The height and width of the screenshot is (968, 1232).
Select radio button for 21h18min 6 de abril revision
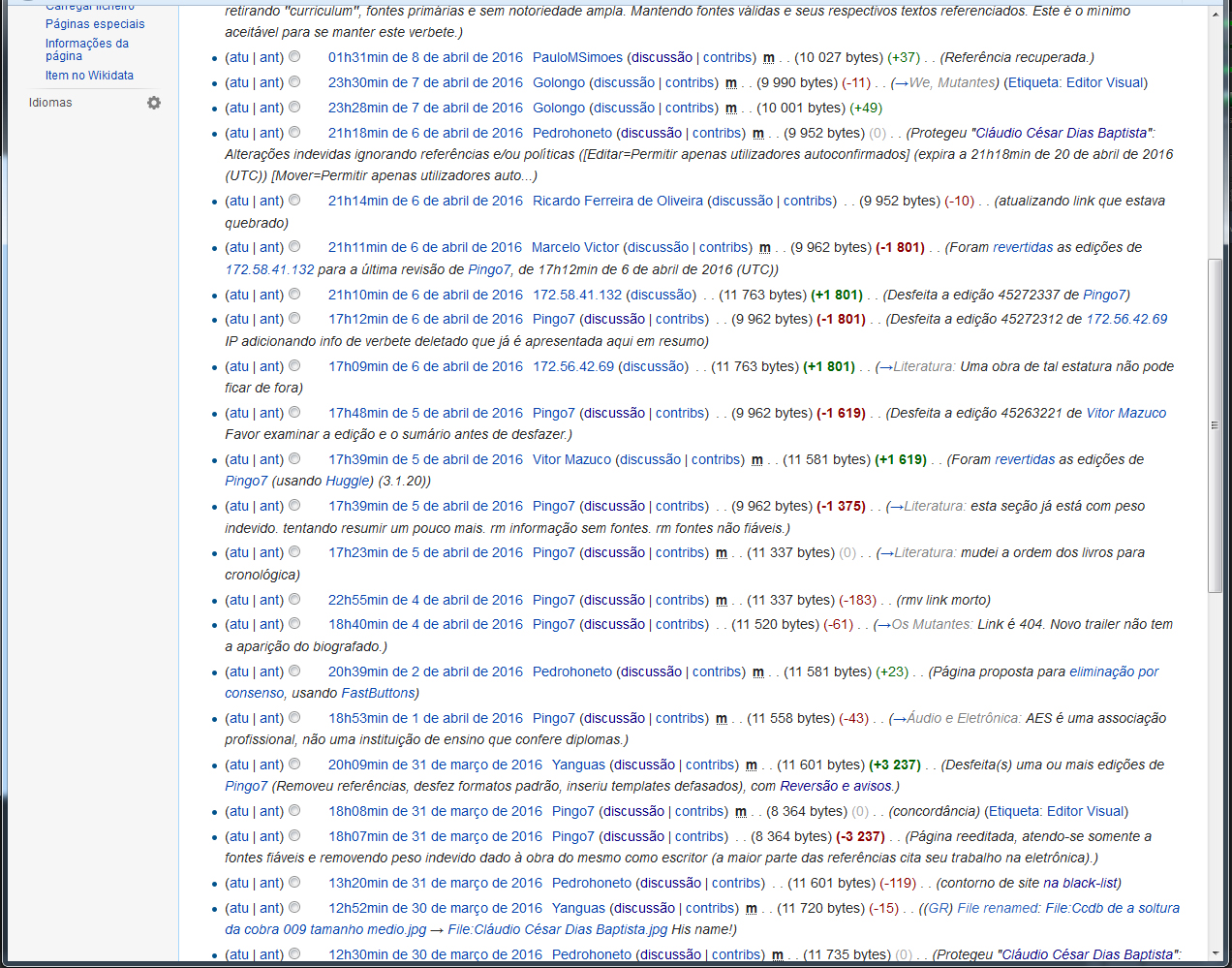point(294,133)
